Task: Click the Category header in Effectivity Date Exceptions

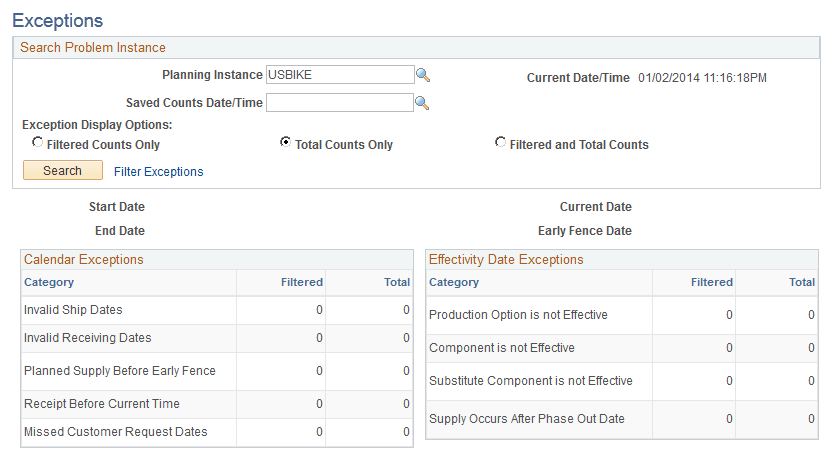Action: pos(454,283)
